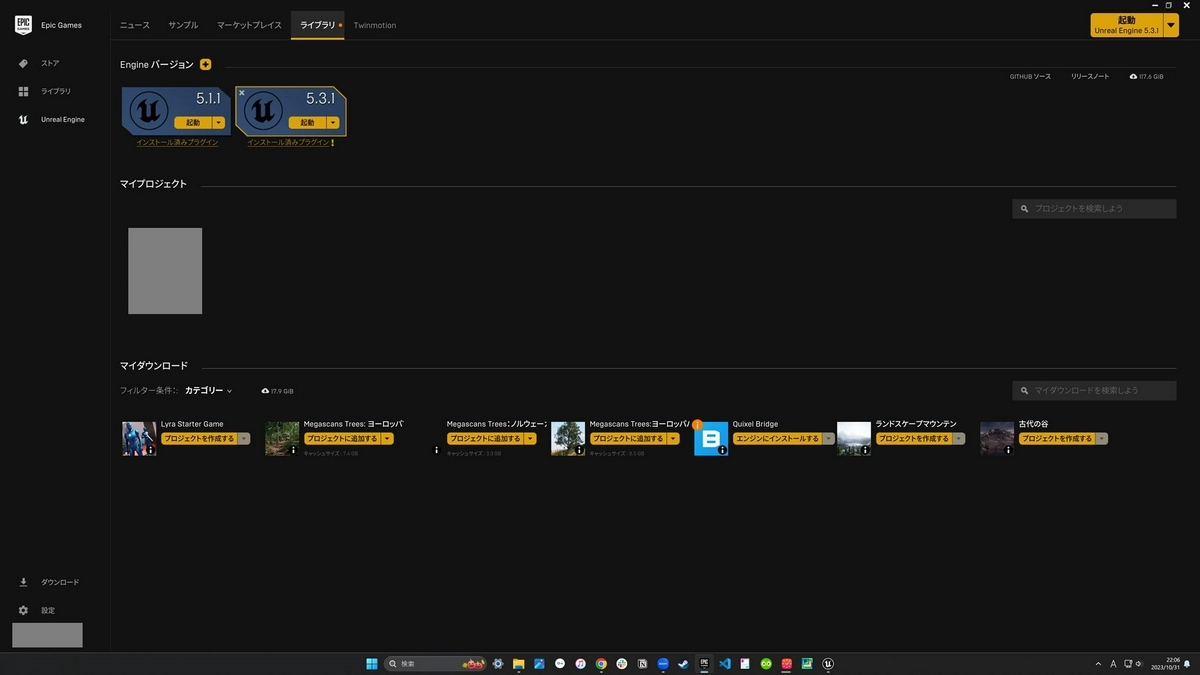Open the project thumbnail in マイプロジェクト
The image size is (1200, 675).
point(165,271)
